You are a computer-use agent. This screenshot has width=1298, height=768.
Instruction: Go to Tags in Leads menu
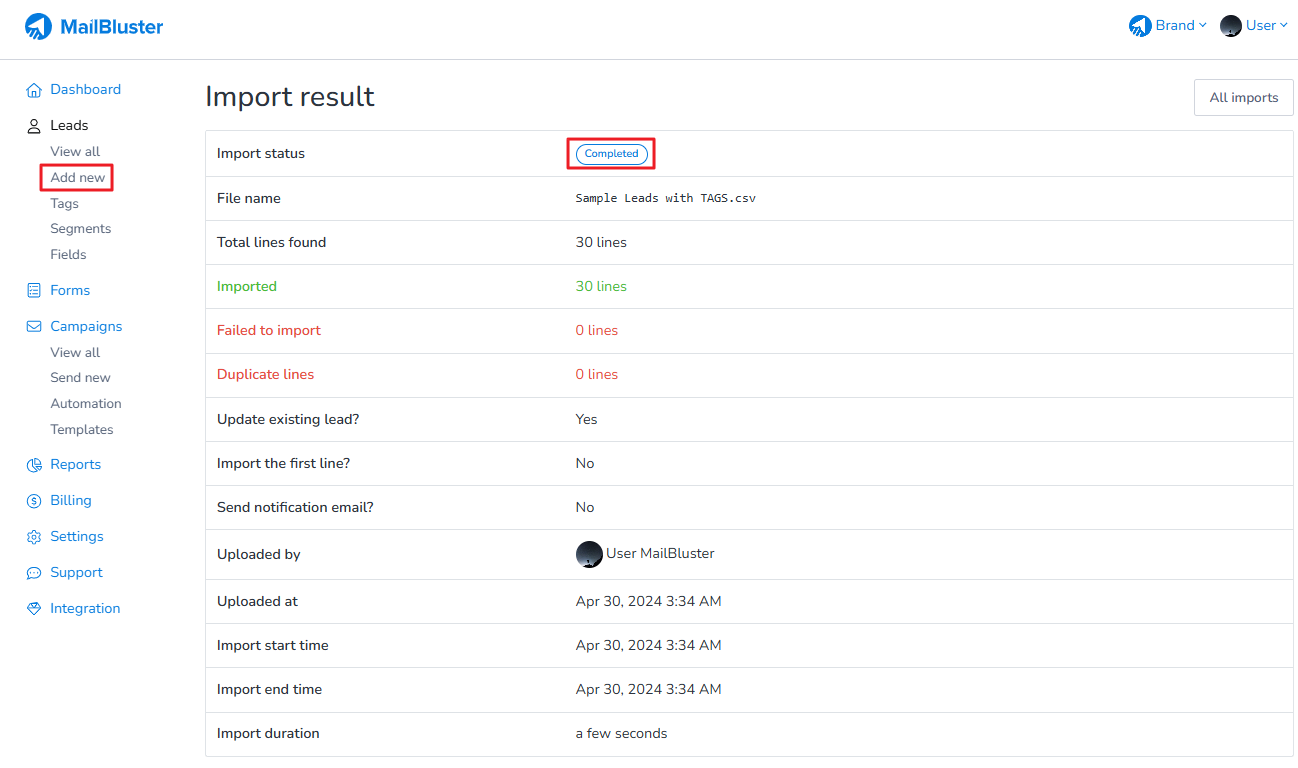[64, 203]
